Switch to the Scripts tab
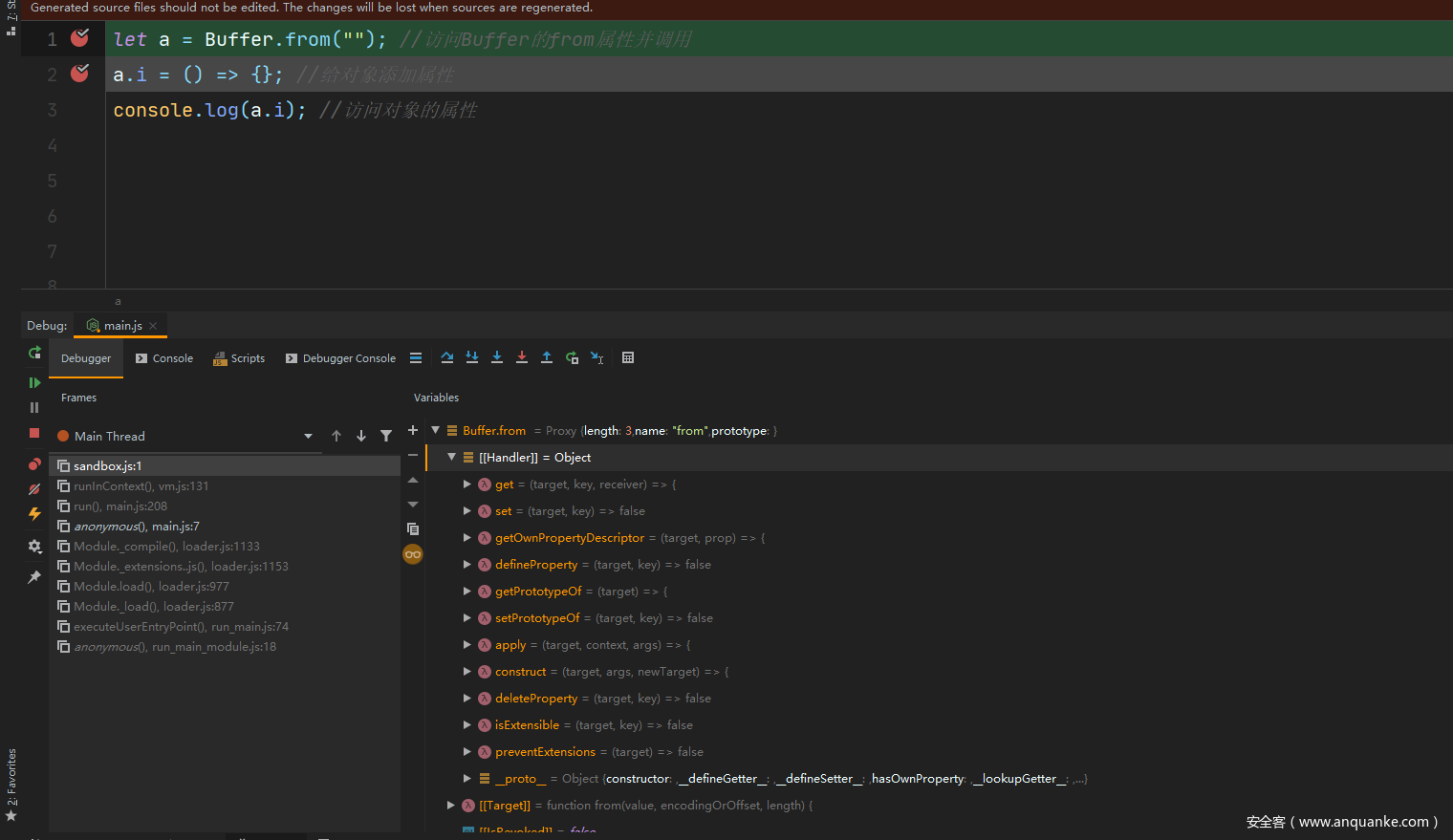The image size is (1453, 840). [x=239, y=358]
